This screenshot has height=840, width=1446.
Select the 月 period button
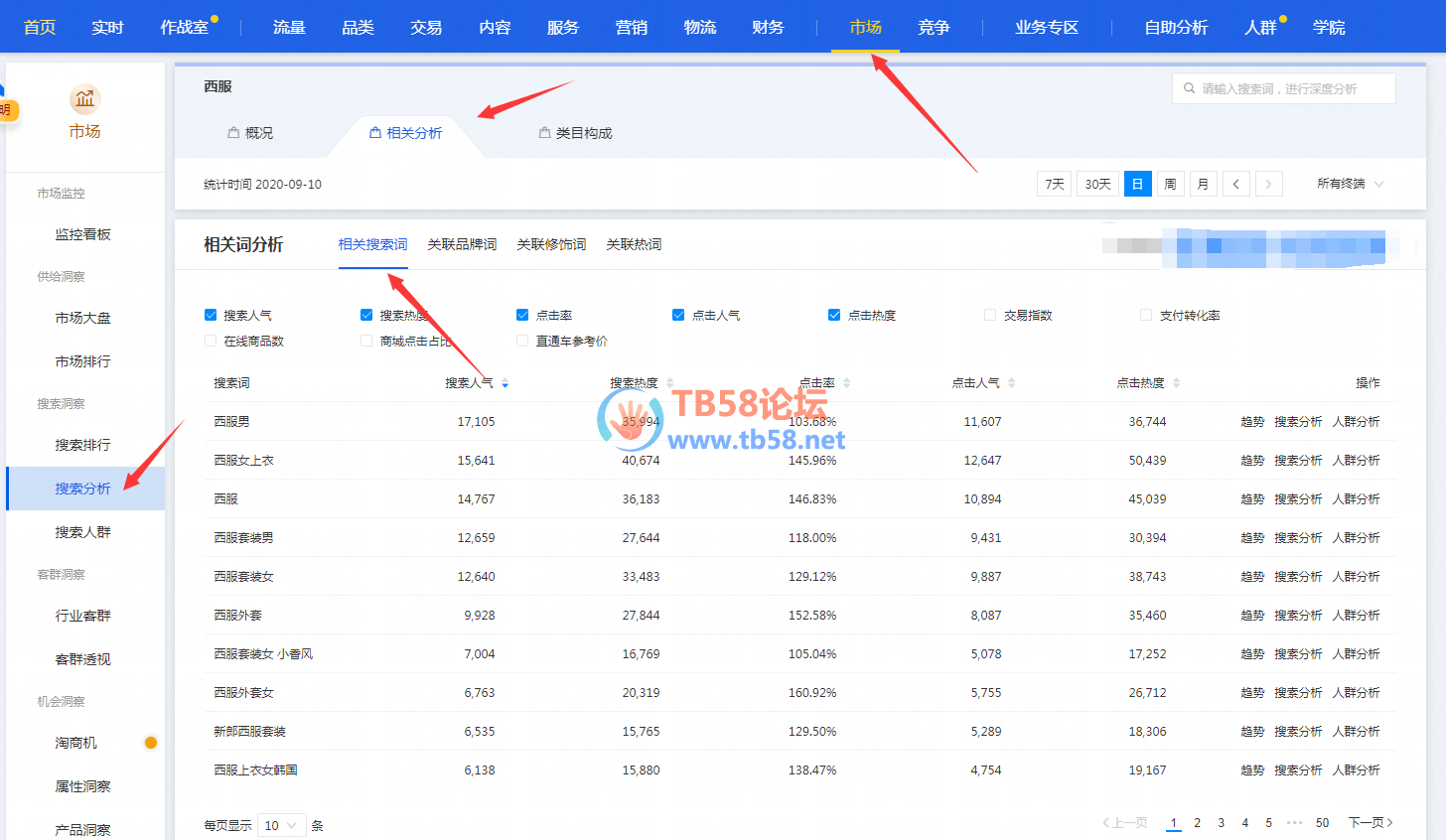point(1204,184)
